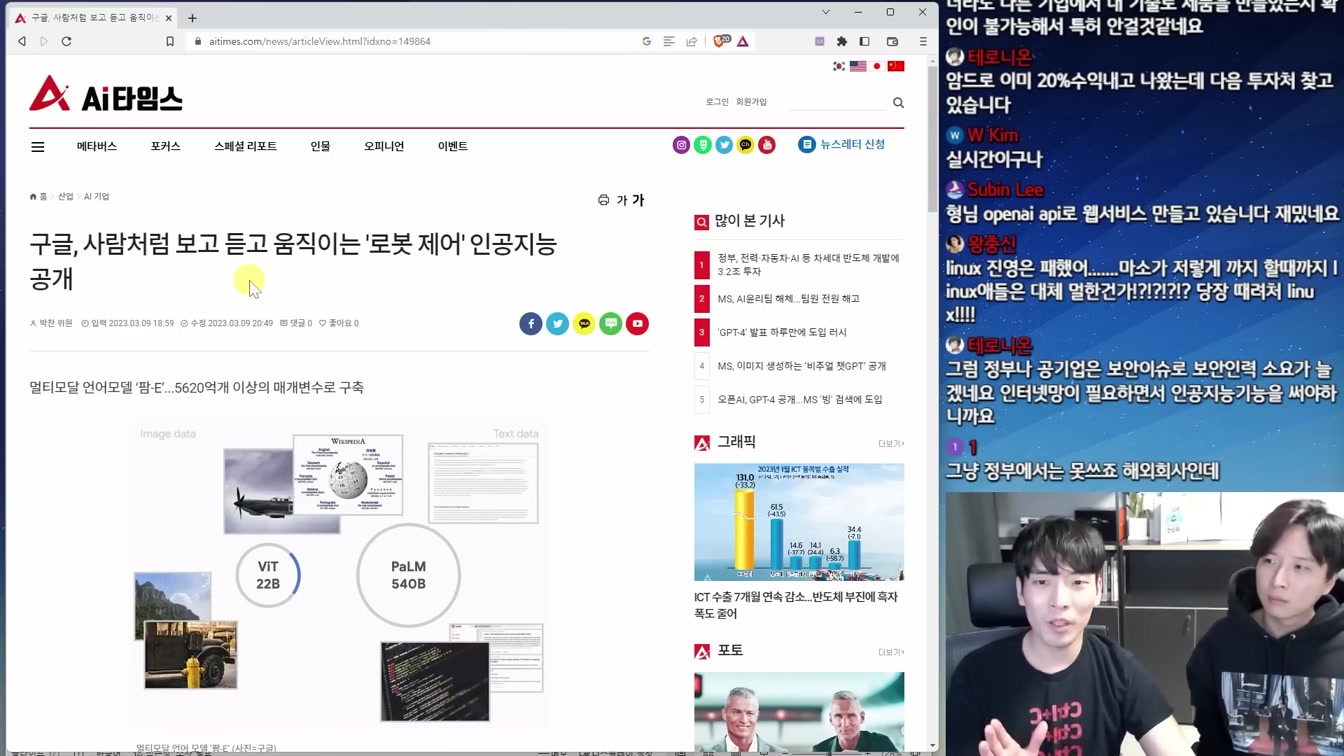Screen dimensions: 1344x756
Task: Open article 'MS, AI윤리팀 해체'
Action: coord(788,299)
